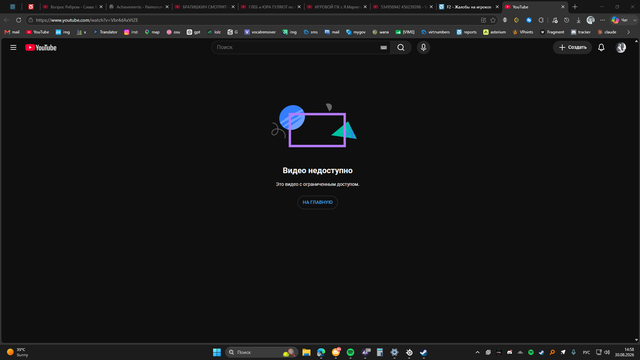This screenshot has height=360, width=640.
Task: Open the fragment bookmark
Action: (x=552, y=32)
